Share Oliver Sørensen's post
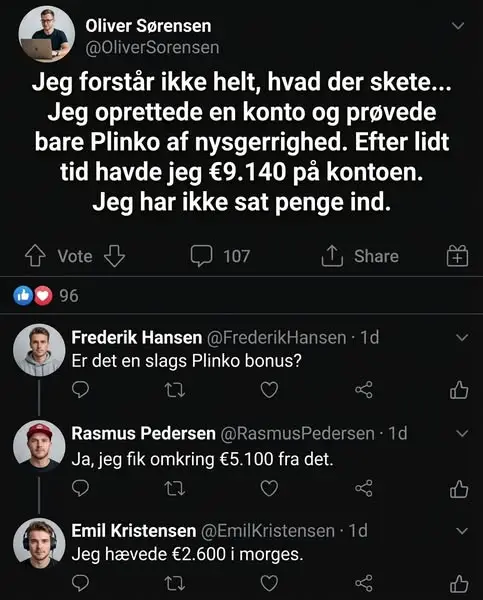Image resolution: width=483 pixels, height=600 pixels. pos(360,256)
